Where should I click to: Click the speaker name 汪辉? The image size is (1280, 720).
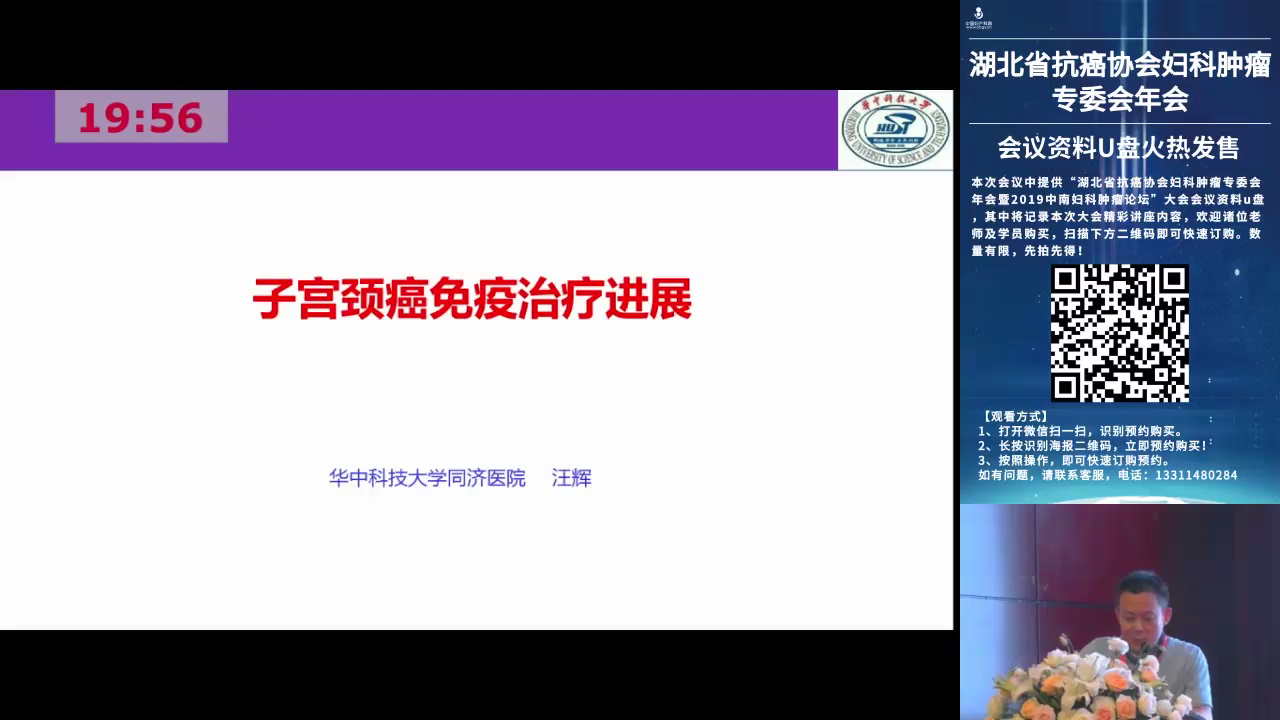572,478
